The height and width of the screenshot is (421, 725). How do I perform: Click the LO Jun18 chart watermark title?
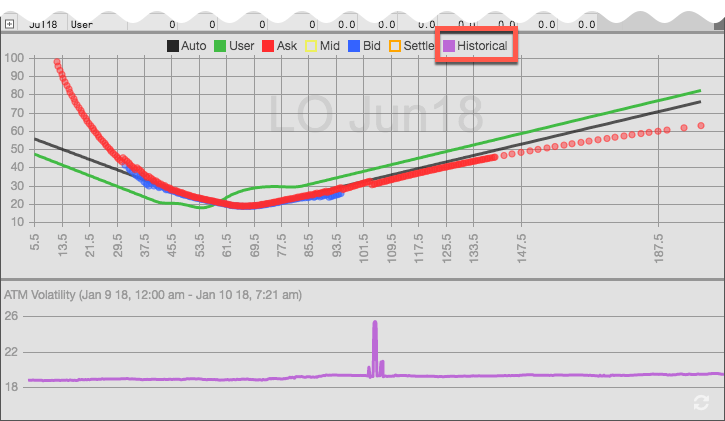click(376, 115)
